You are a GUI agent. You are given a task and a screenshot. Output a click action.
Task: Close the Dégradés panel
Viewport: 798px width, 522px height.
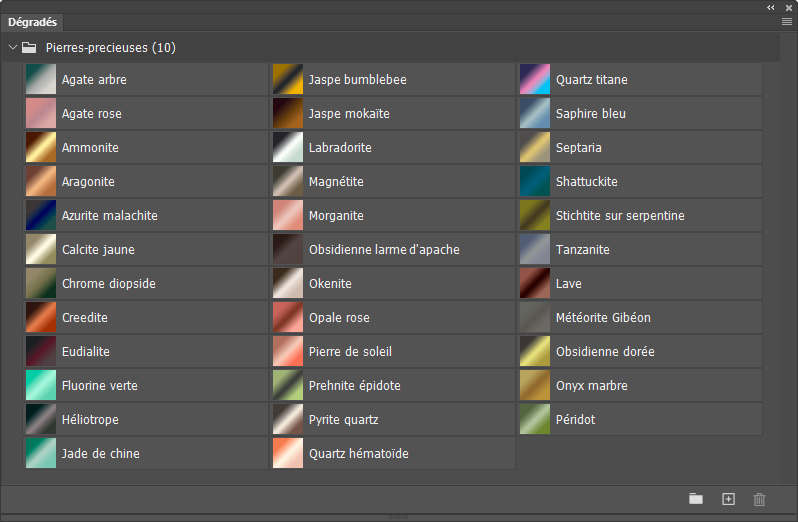[x=789, y=7]
